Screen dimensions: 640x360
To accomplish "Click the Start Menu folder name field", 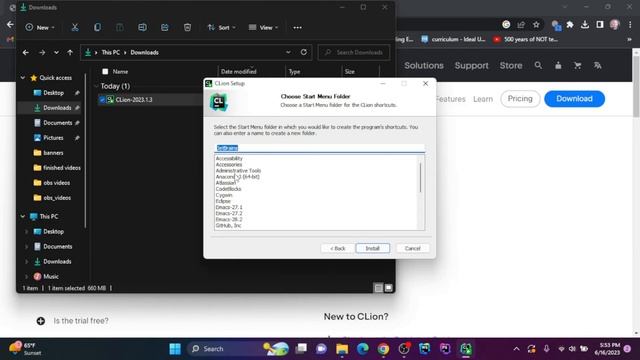I will click(319, 148).
